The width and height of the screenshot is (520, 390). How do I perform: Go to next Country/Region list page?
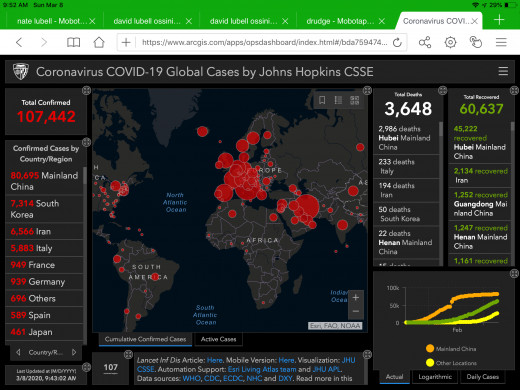[x=74, y=352]
